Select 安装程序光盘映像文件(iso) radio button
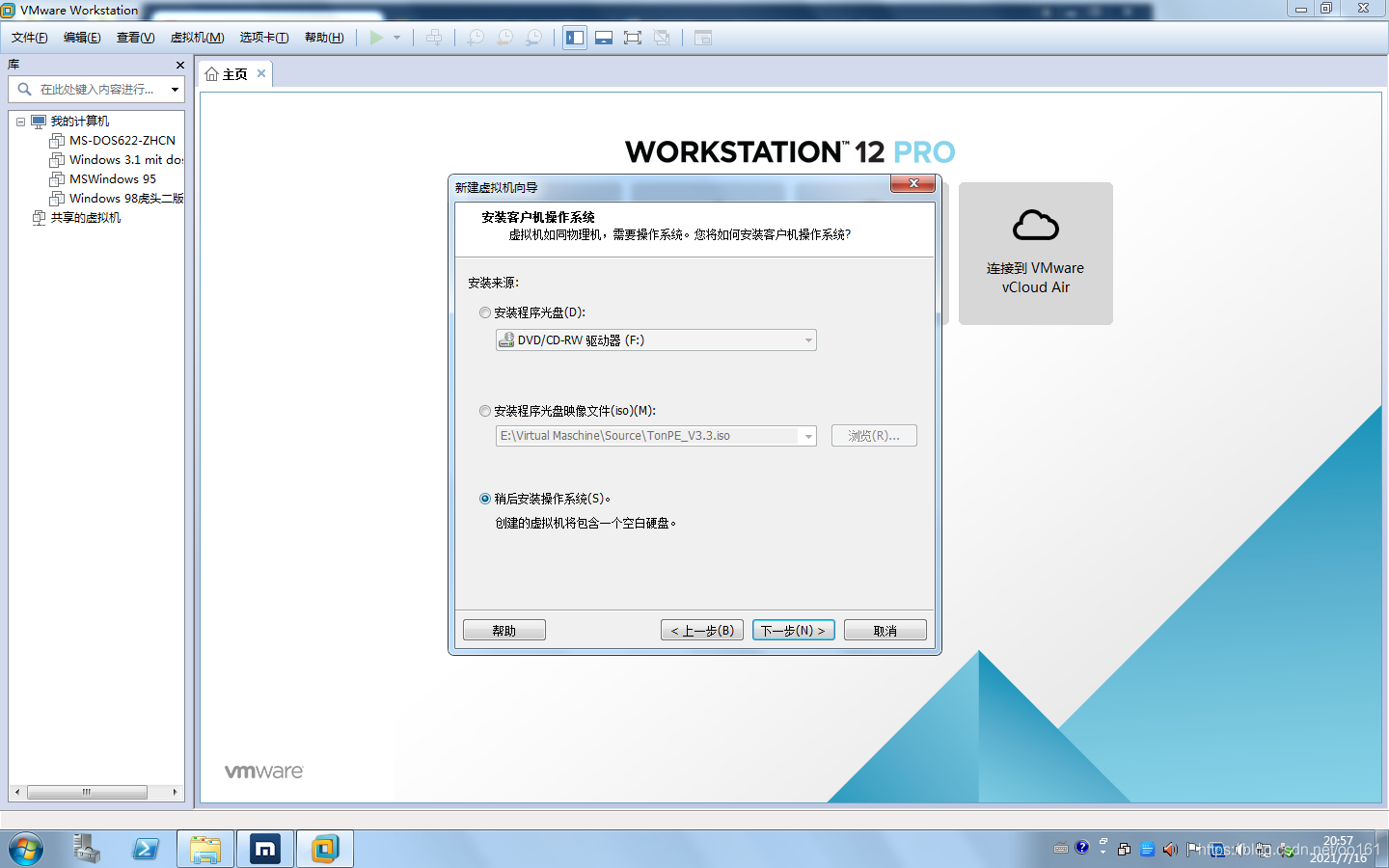This screenshot has height=868, width=1389. pyautogui.click(x=485, y=411)
